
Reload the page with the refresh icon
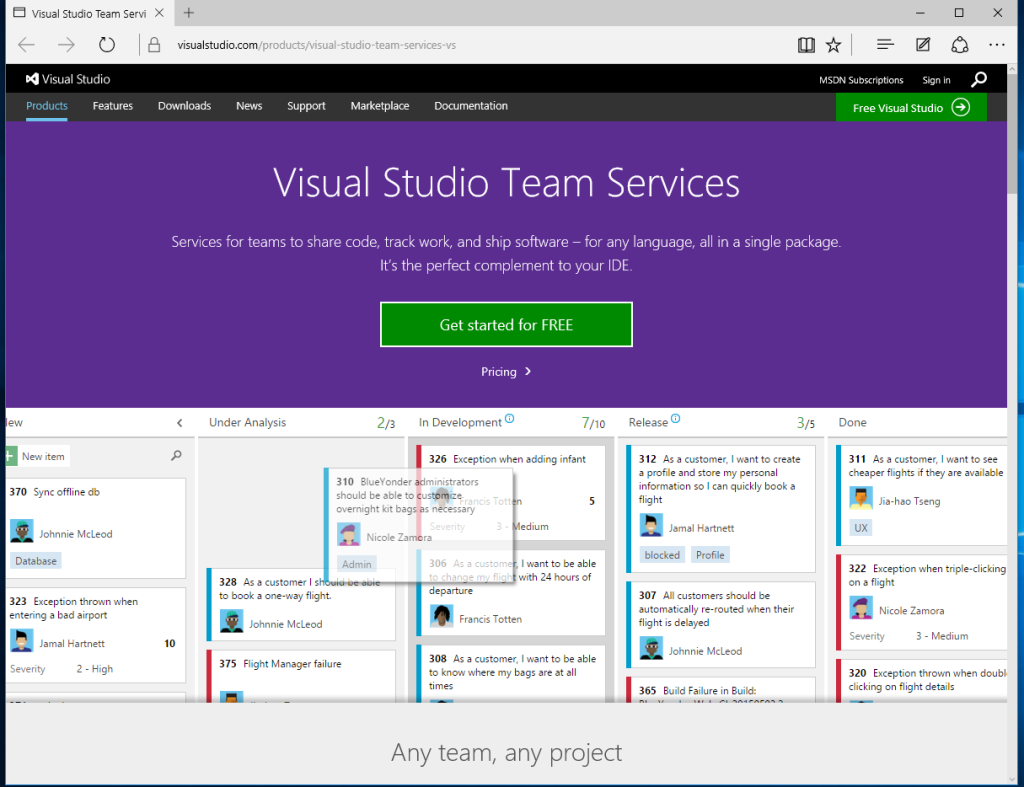(x=108, y=44)
